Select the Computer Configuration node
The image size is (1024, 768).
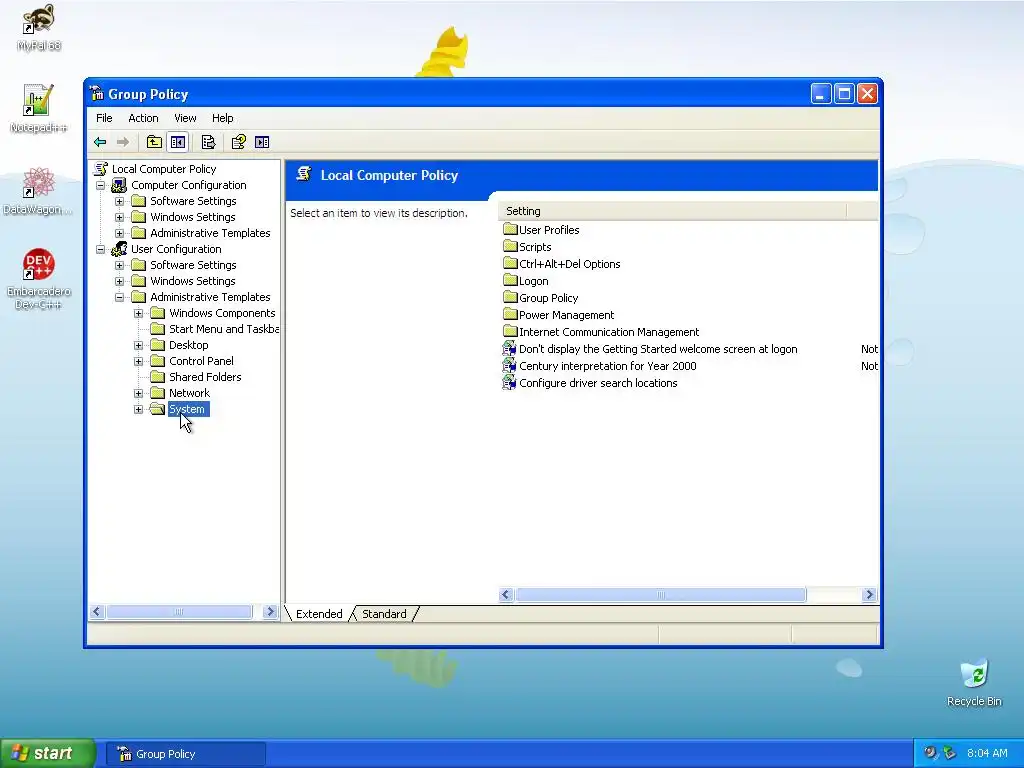188,185
